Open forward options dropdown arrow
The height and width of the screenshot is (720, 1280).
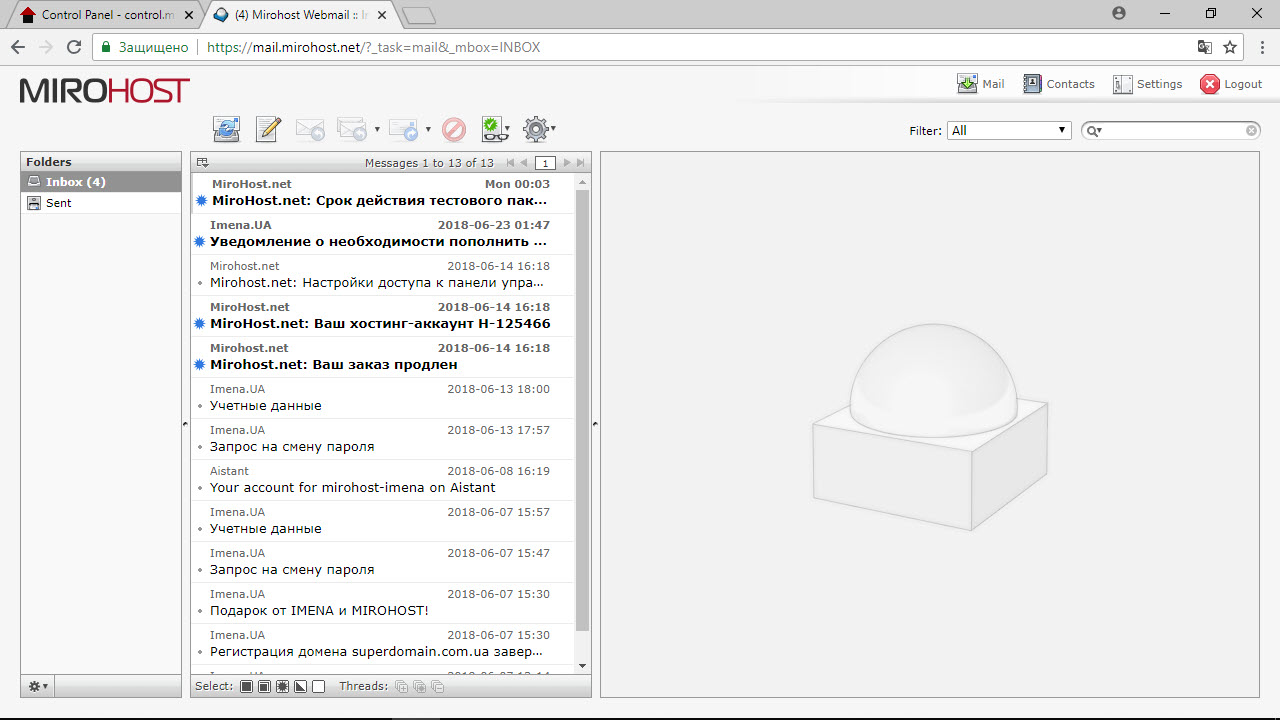(428, 129)
